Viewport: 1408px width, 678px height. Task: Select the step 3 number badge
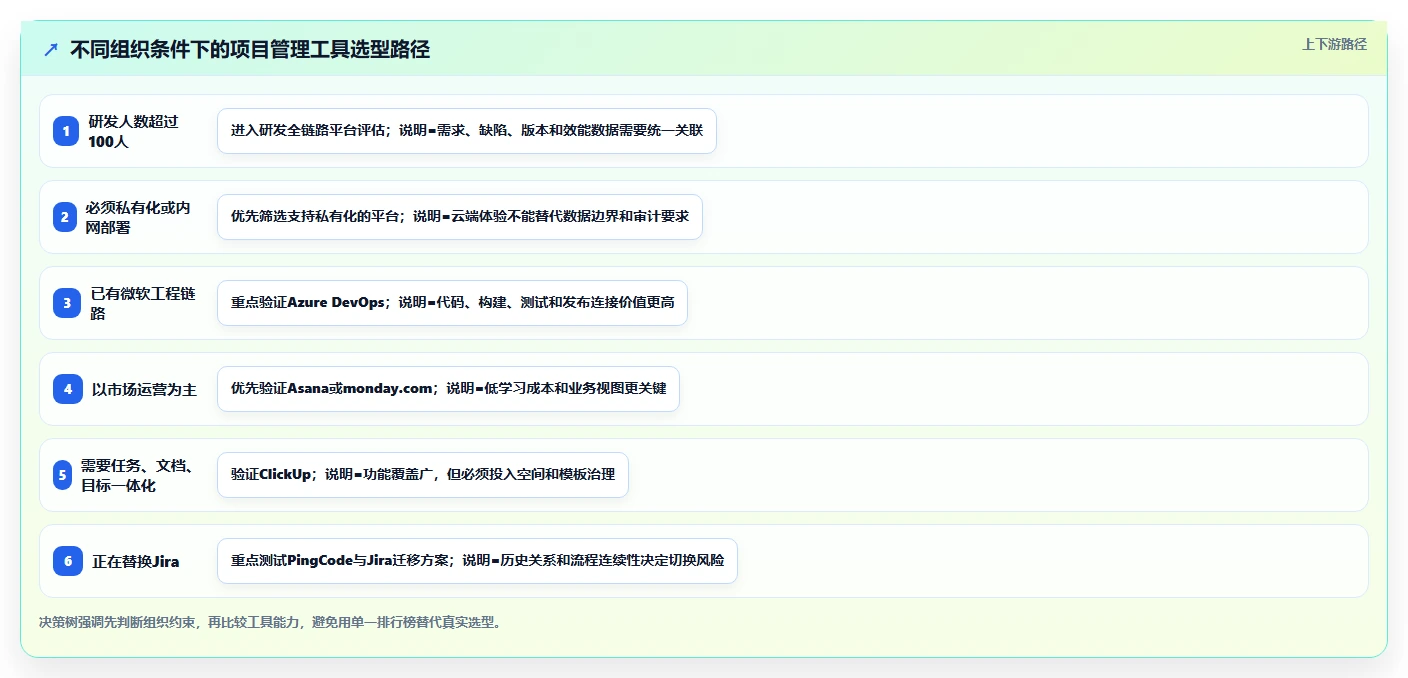[66, 303]
